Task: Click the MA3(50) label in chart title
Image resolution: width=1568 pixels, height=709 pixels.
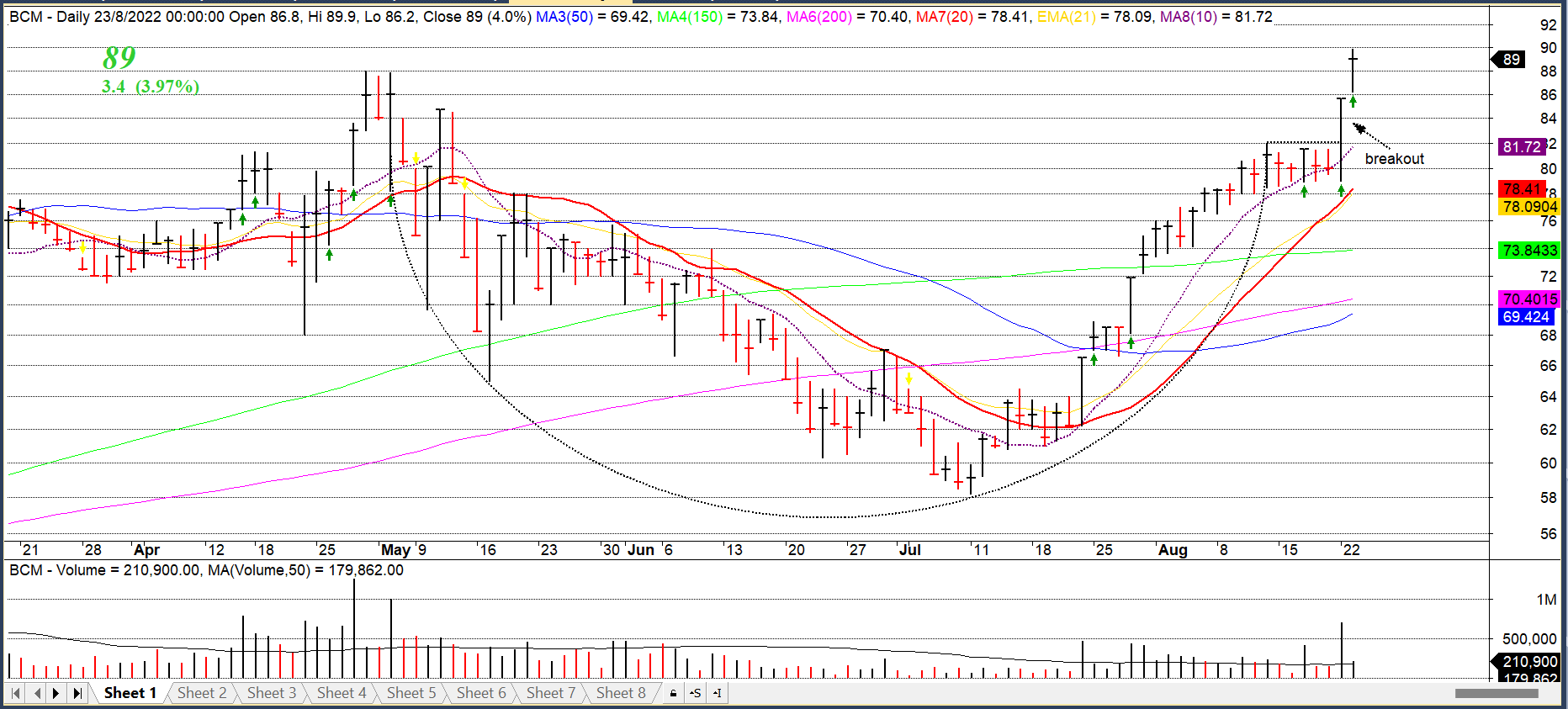Action: pyautogui.click(x=564, y=17)
